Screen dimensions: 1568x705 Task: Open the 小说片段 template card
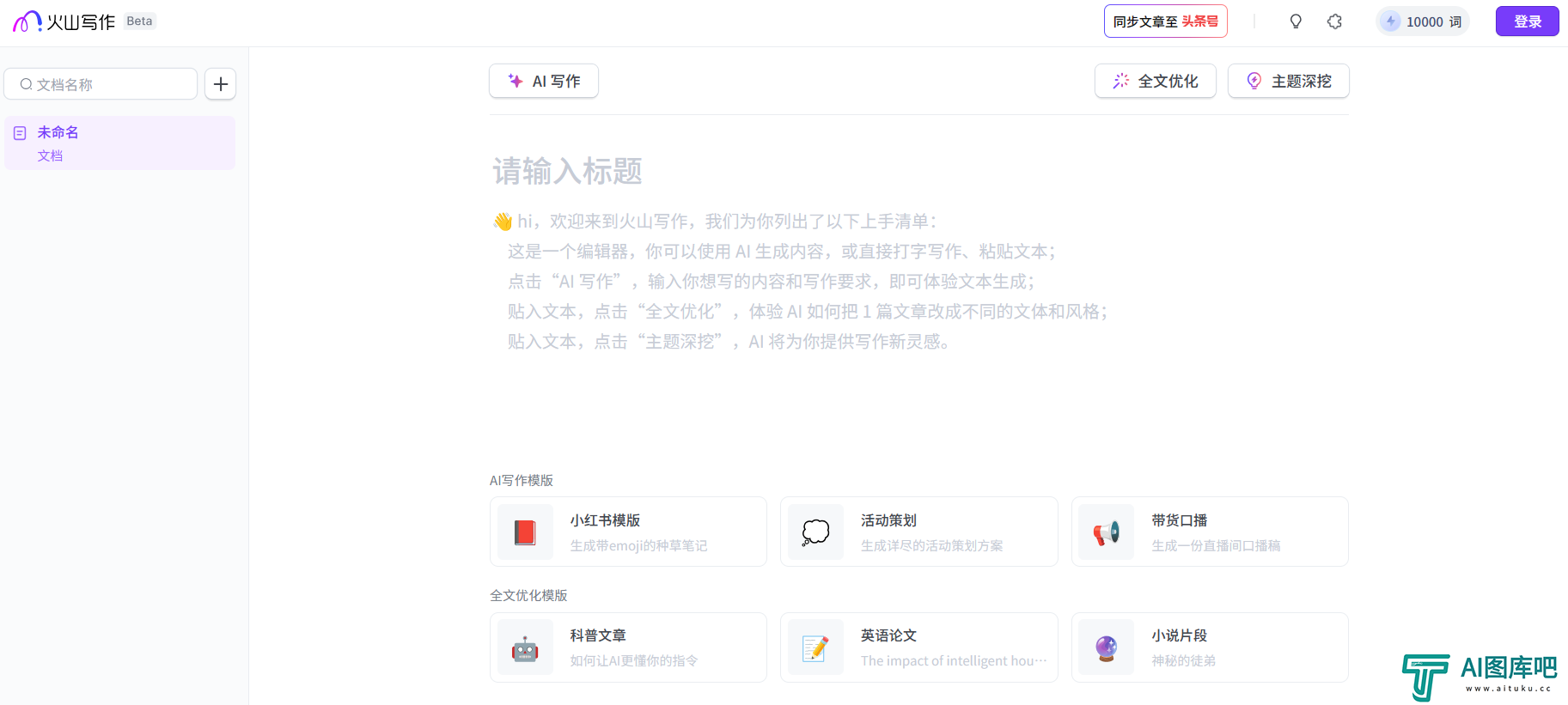(1210, 647)
